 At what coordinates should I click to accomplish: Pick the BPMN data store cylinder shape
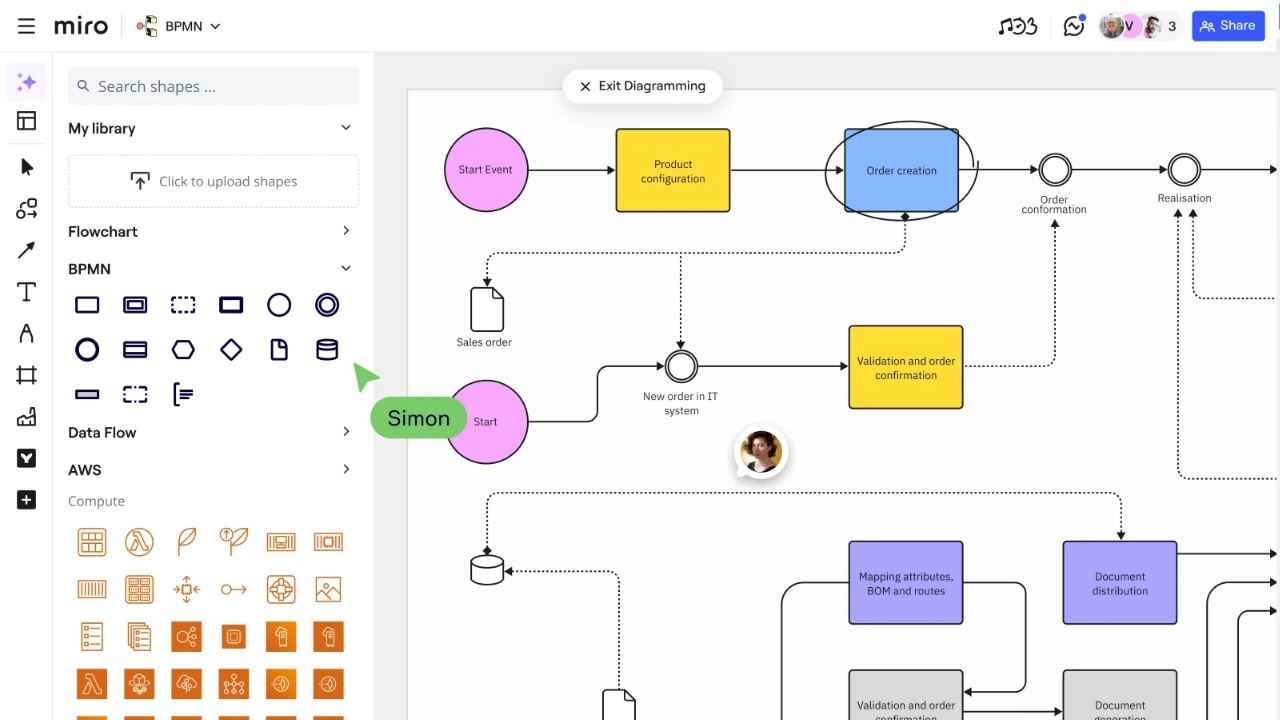(327, 350)
